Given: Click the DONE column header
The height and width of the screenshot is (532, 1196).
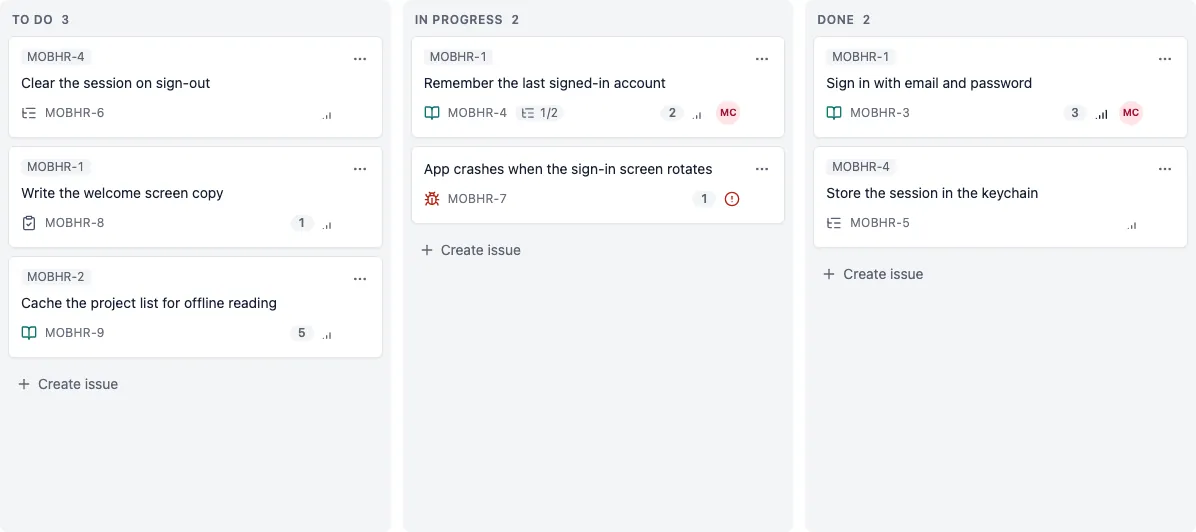Looking at the screenshot, I should pos(836,19).
